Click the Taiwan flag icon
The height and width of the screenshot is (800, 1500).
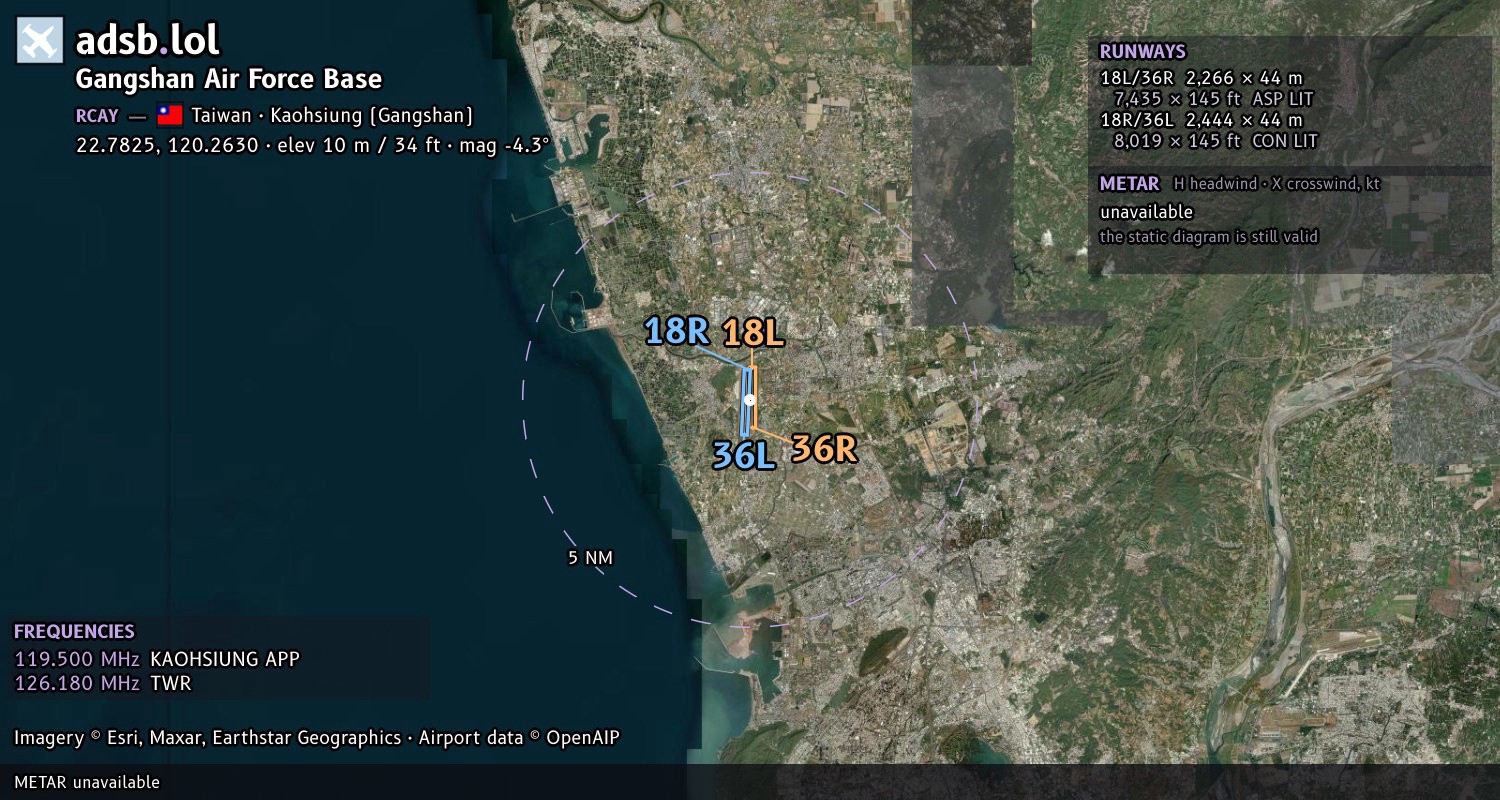coord(170,115)
